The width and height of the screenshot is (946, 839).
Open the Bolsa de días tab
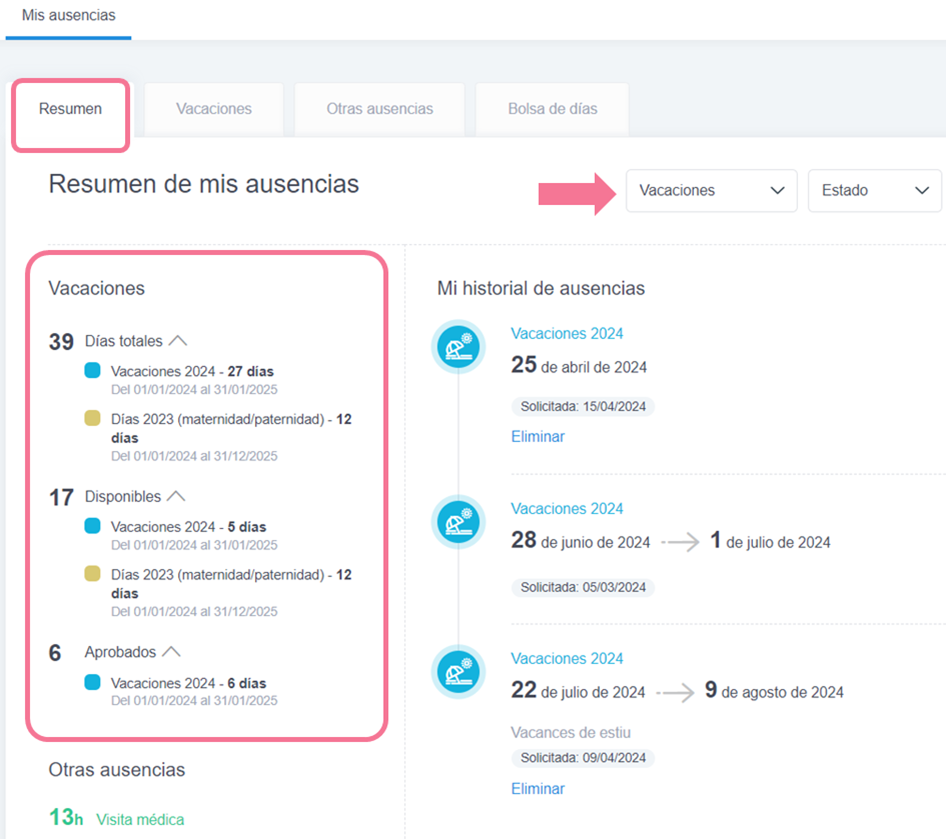(x=552, y=109)
